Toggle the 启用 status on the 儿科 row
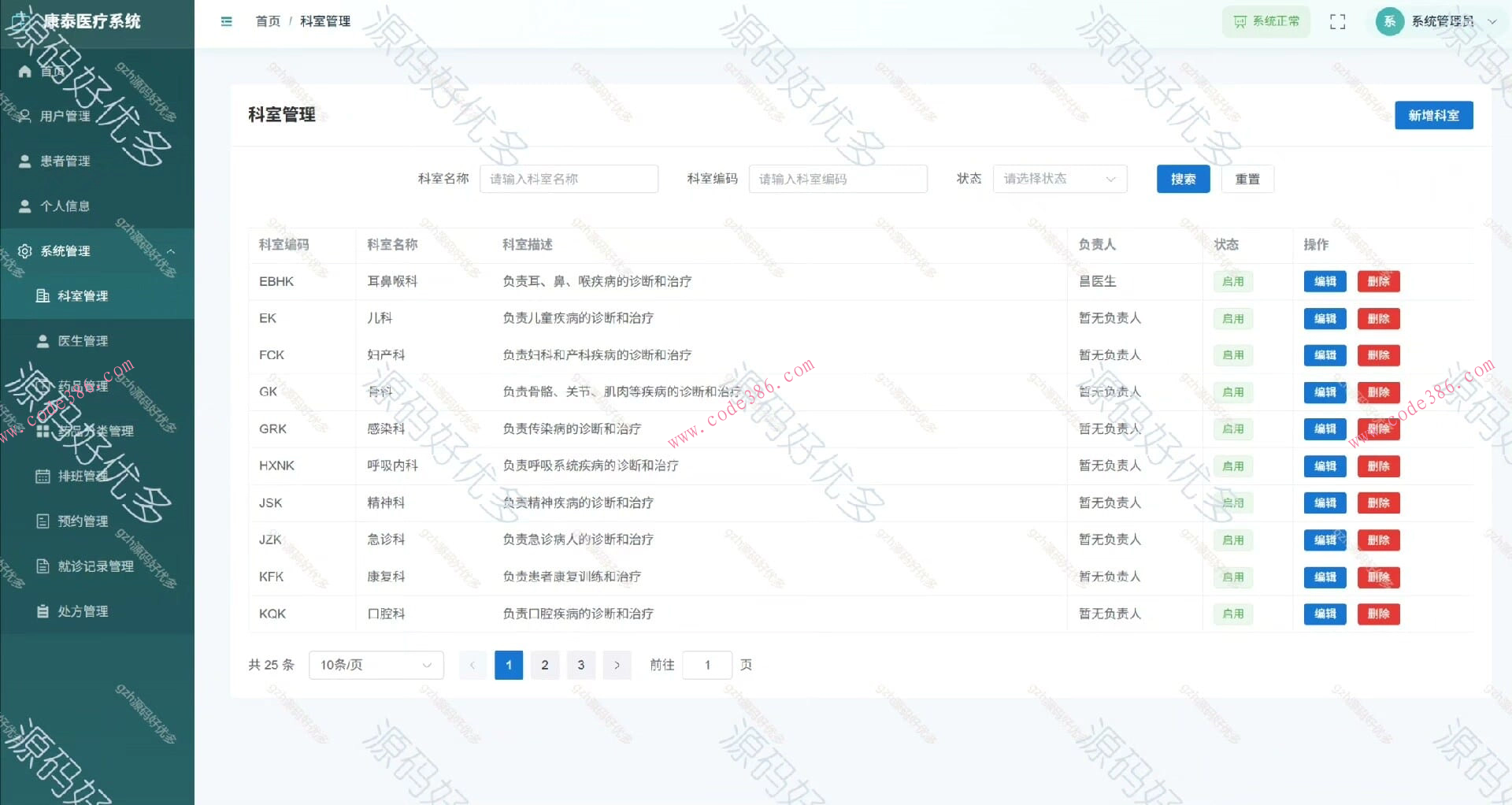The image size is (1512, 805). click(x=1233, y=318)
